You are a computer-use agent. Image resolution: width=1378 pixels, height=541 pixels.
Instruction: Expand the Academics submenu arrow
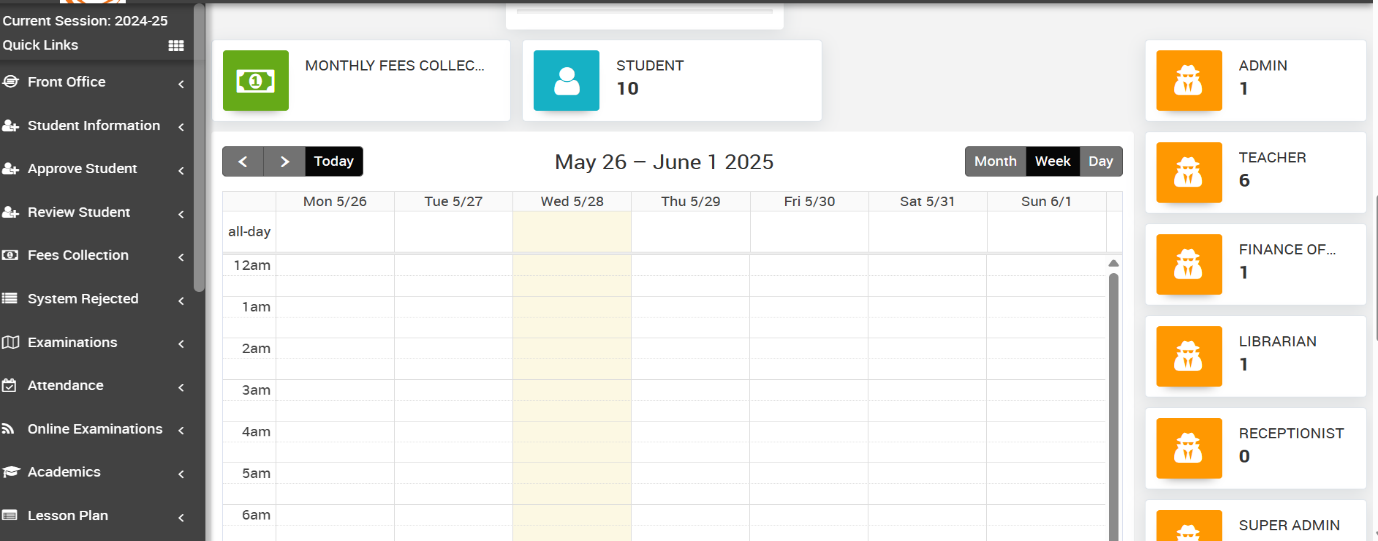pyautogui.click(x=181, y=474)
